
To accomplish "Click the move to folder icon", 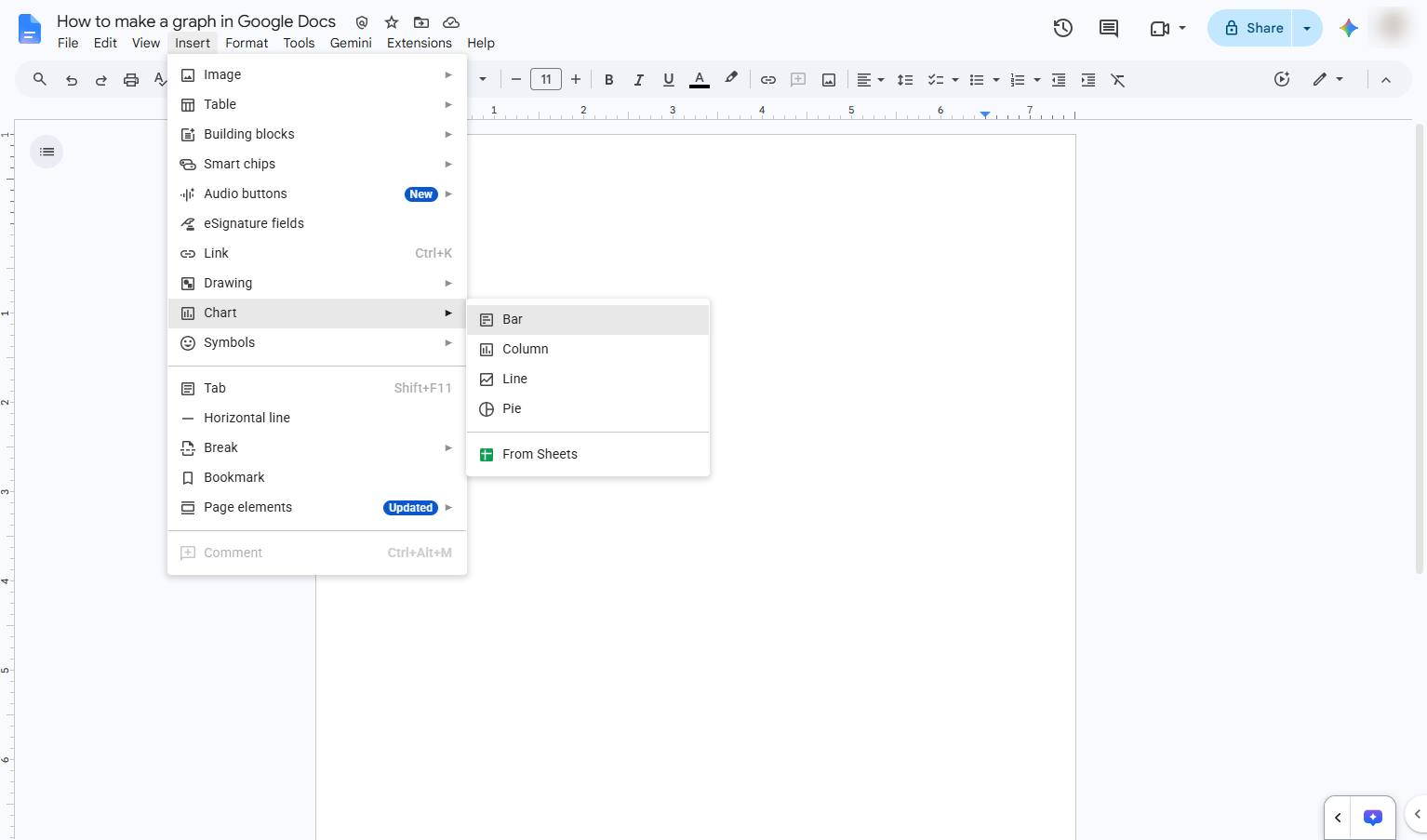I will coord(421,22).
